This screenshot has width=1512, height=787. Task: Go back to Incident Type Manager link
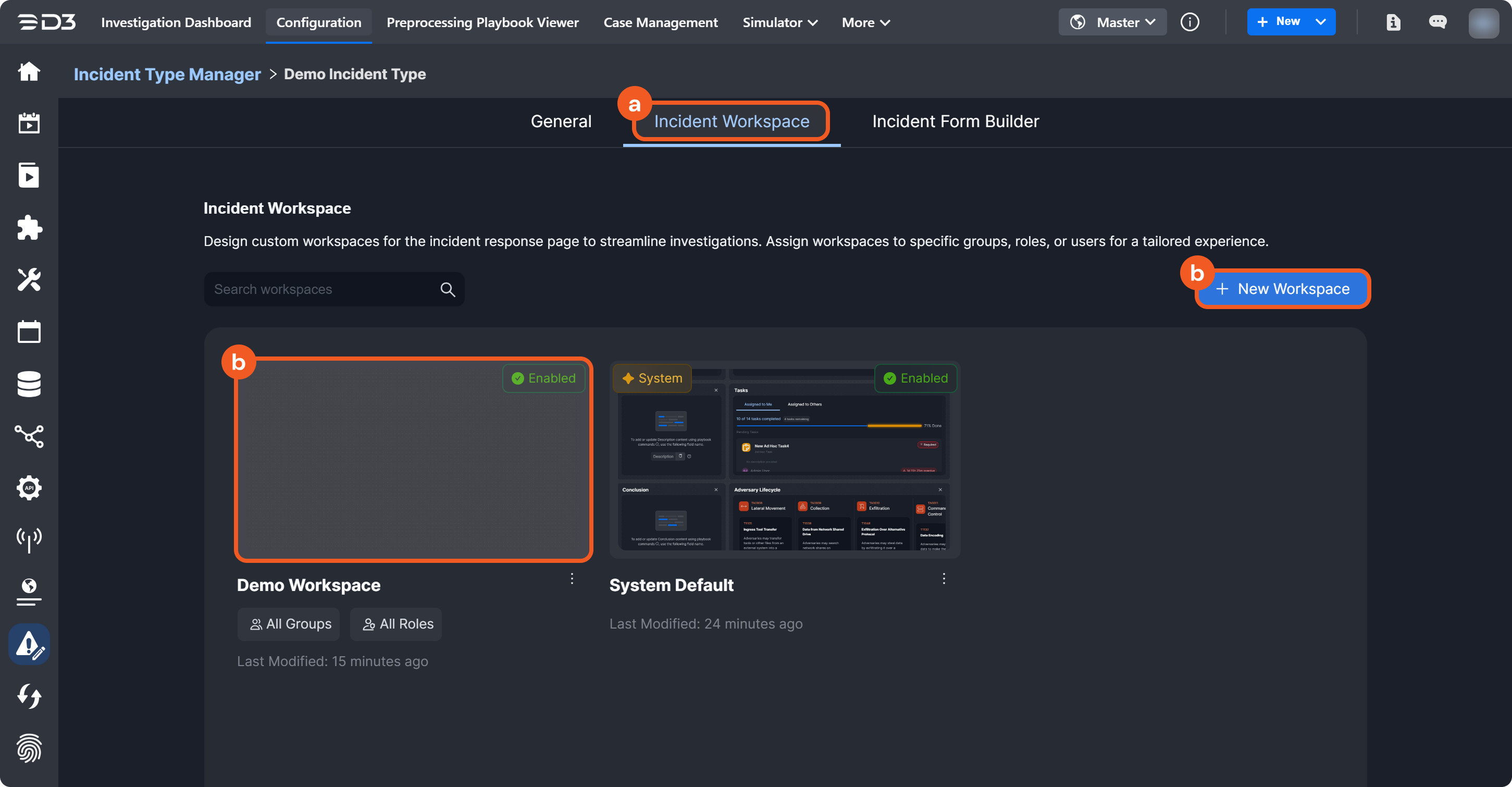pyautogui.click(x=167, y=74)
